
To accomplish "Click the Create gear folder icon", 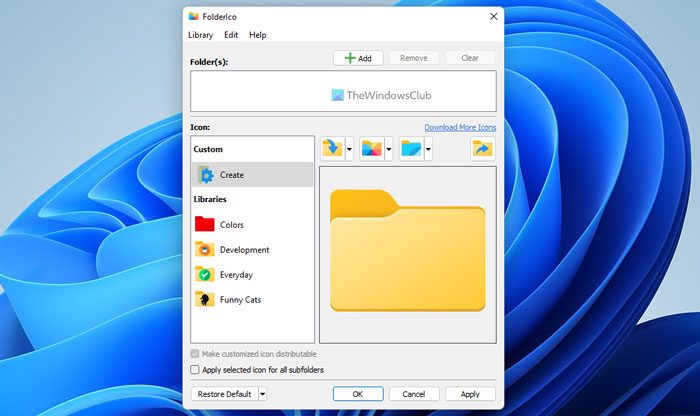I will pos(205,175).
